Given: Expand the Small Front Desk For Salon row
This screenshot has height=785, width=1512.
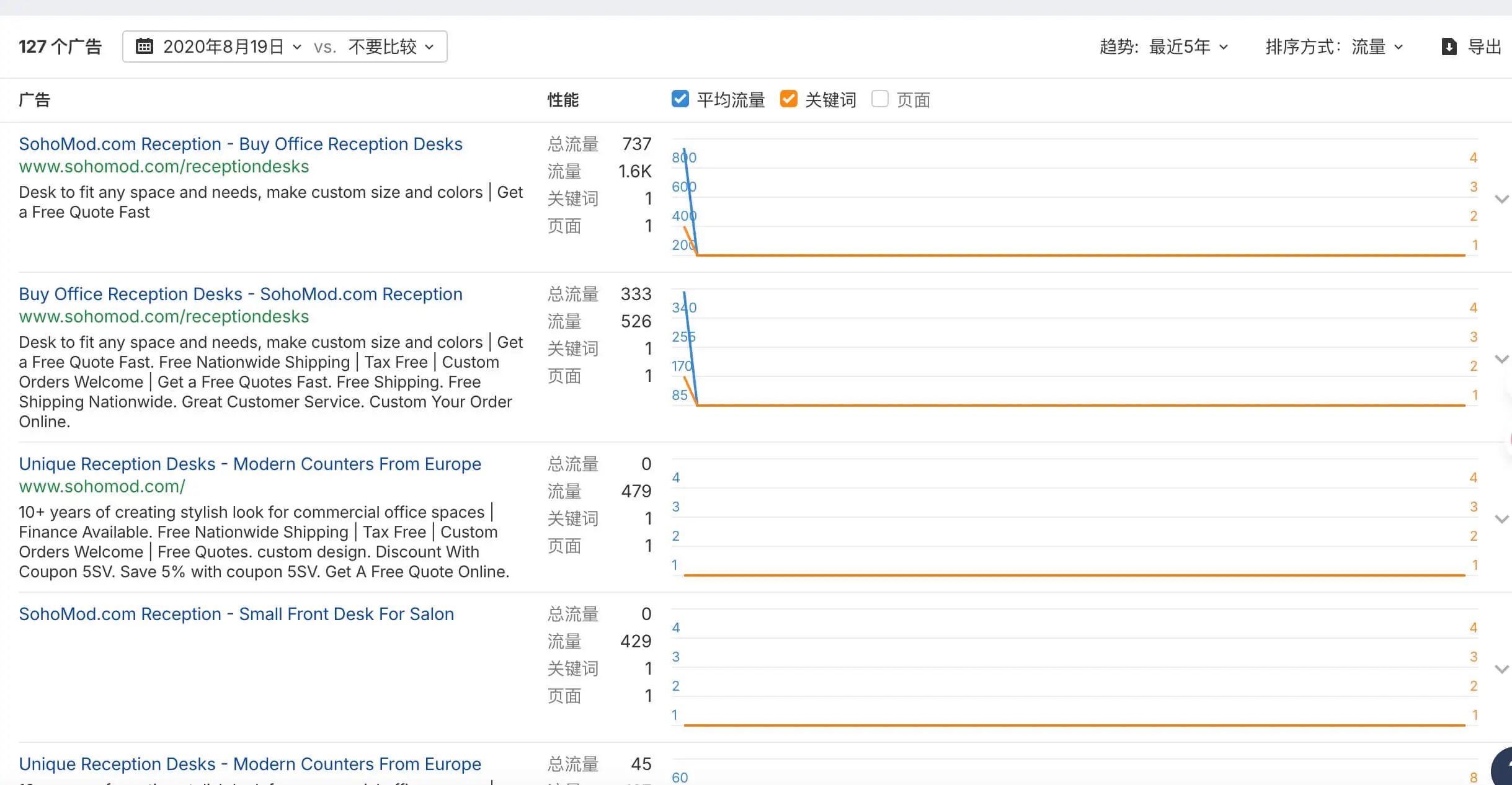Looking at the screenshot, I should (x=1501, y=668).
